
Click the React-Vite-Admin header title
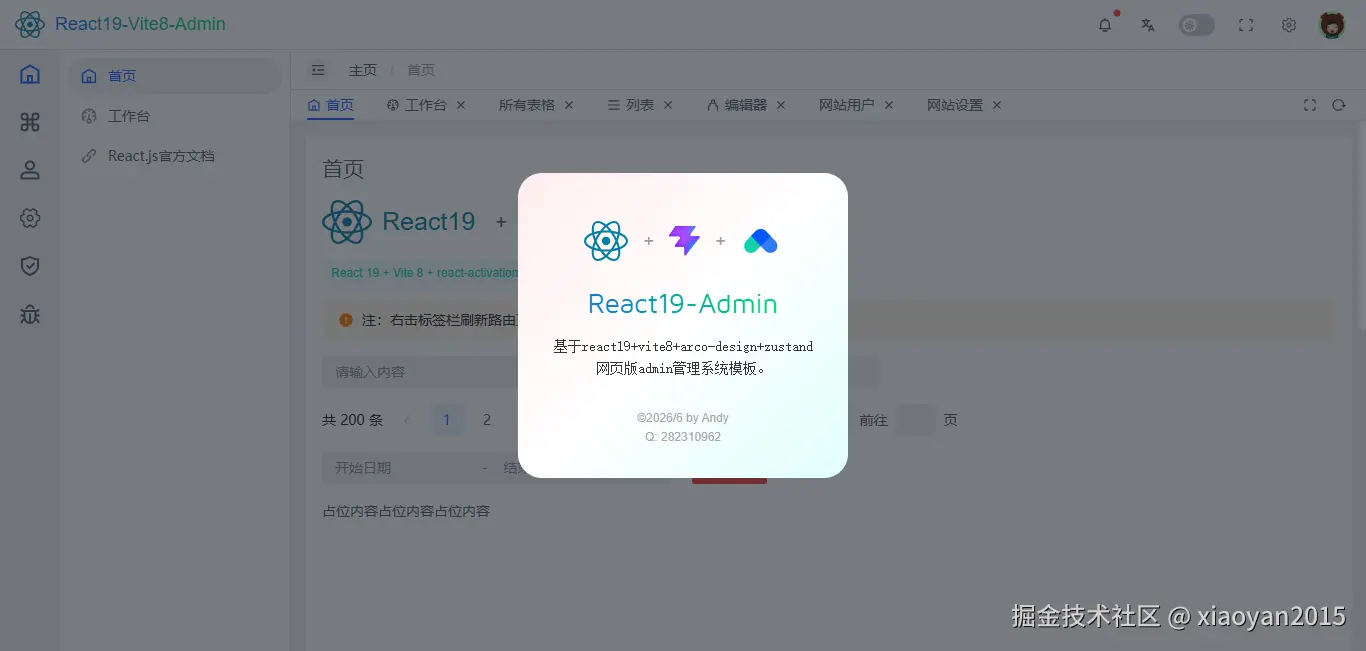coord(140,24)
